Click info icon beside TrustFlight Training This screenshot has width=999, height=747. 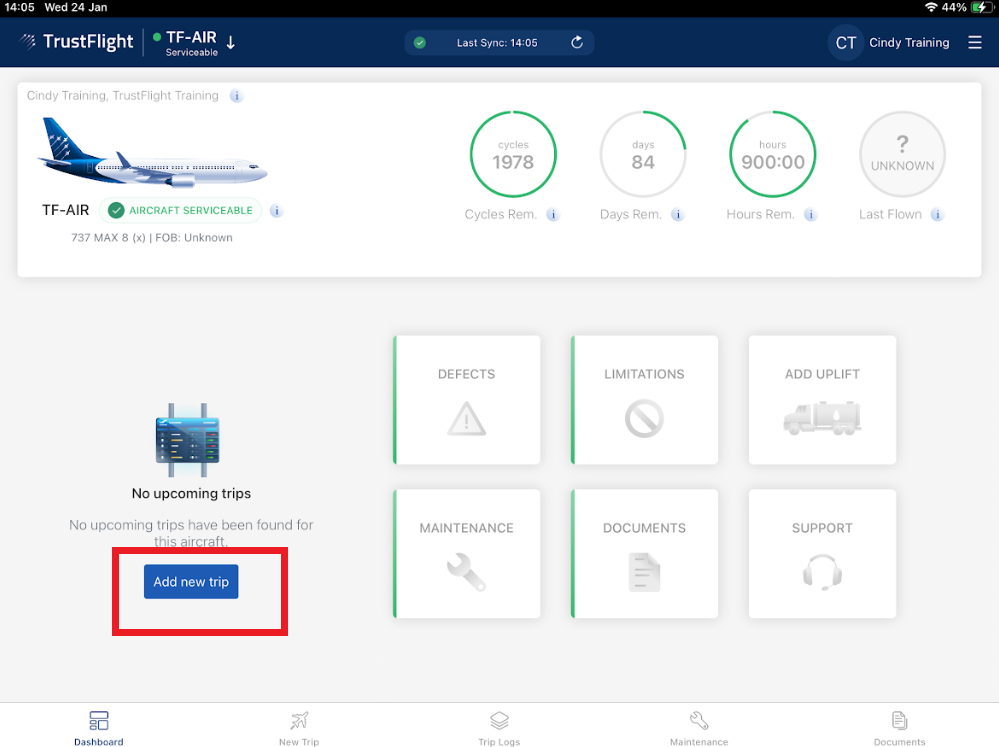click(x=236, y=96)
